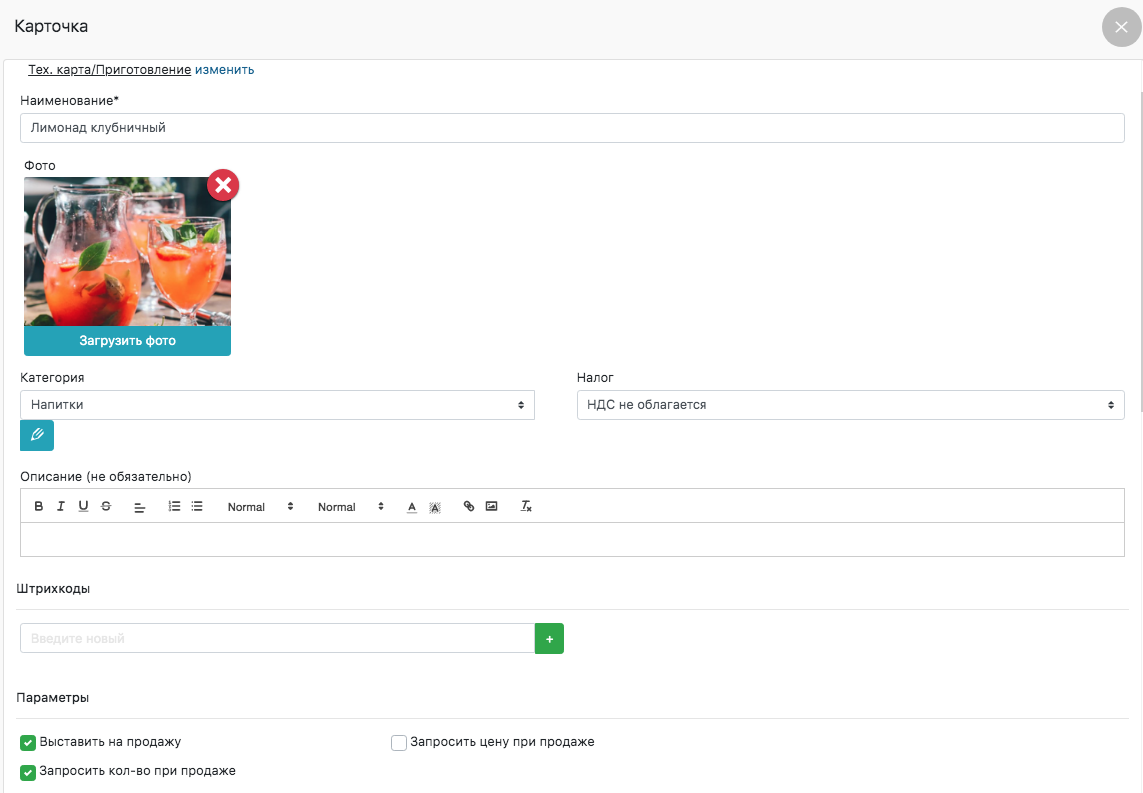Clear text formatting in description
The image size is (1143, 793).
[x=526, y=507]
